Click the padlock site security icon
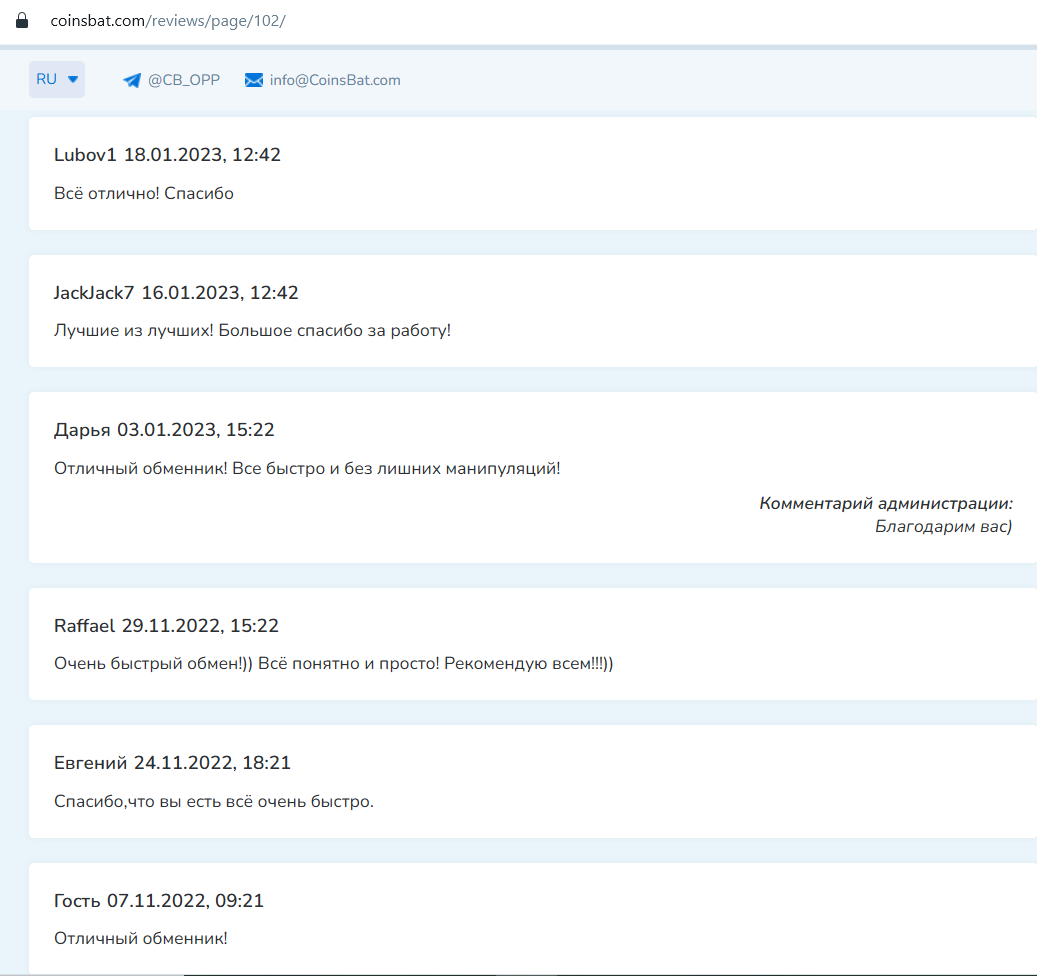Screen dimensions: 1037x976 tap(22, 20)
